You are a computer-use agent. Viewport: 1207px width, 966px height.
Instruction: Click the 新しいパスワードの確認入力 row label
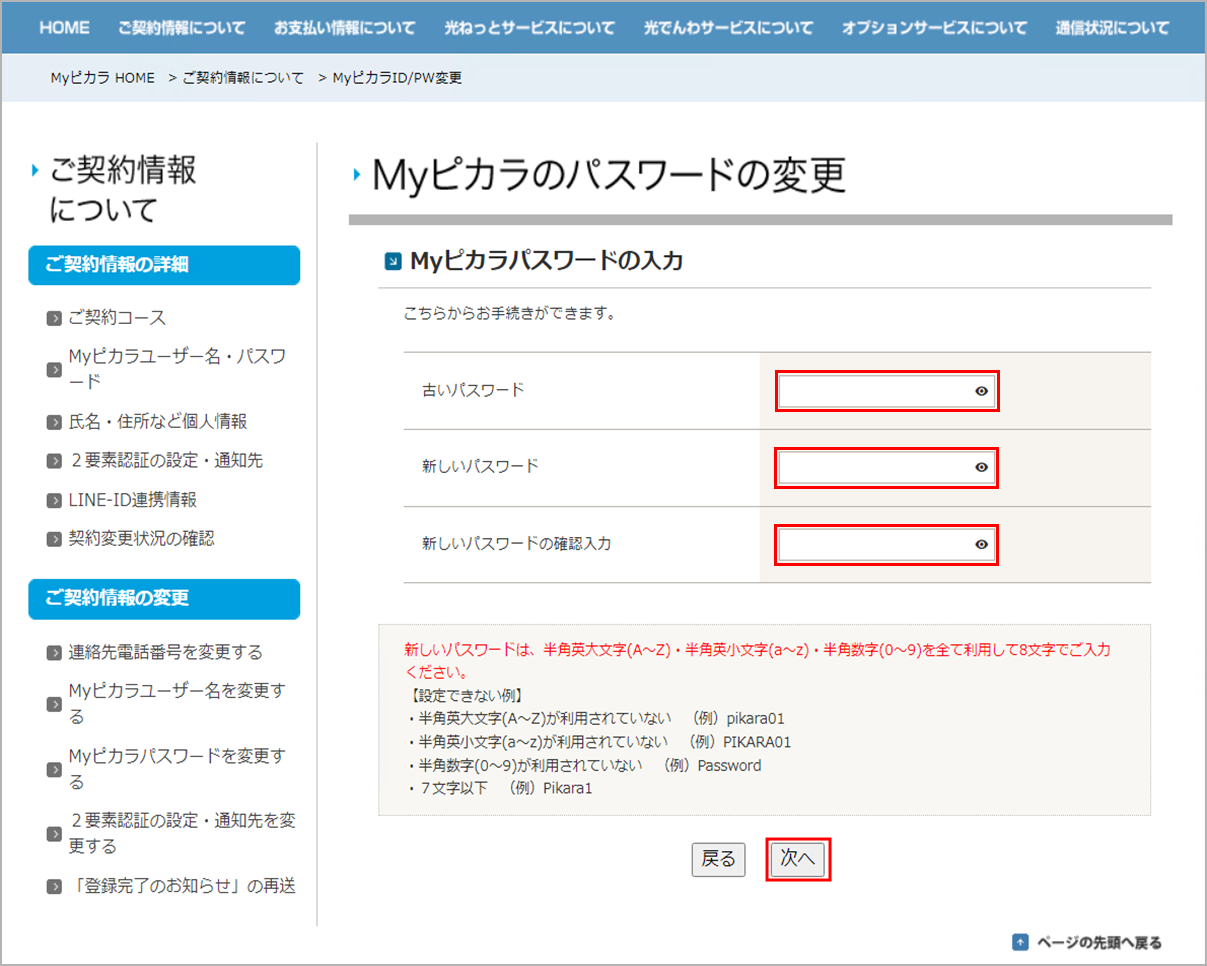click(516, 544)
